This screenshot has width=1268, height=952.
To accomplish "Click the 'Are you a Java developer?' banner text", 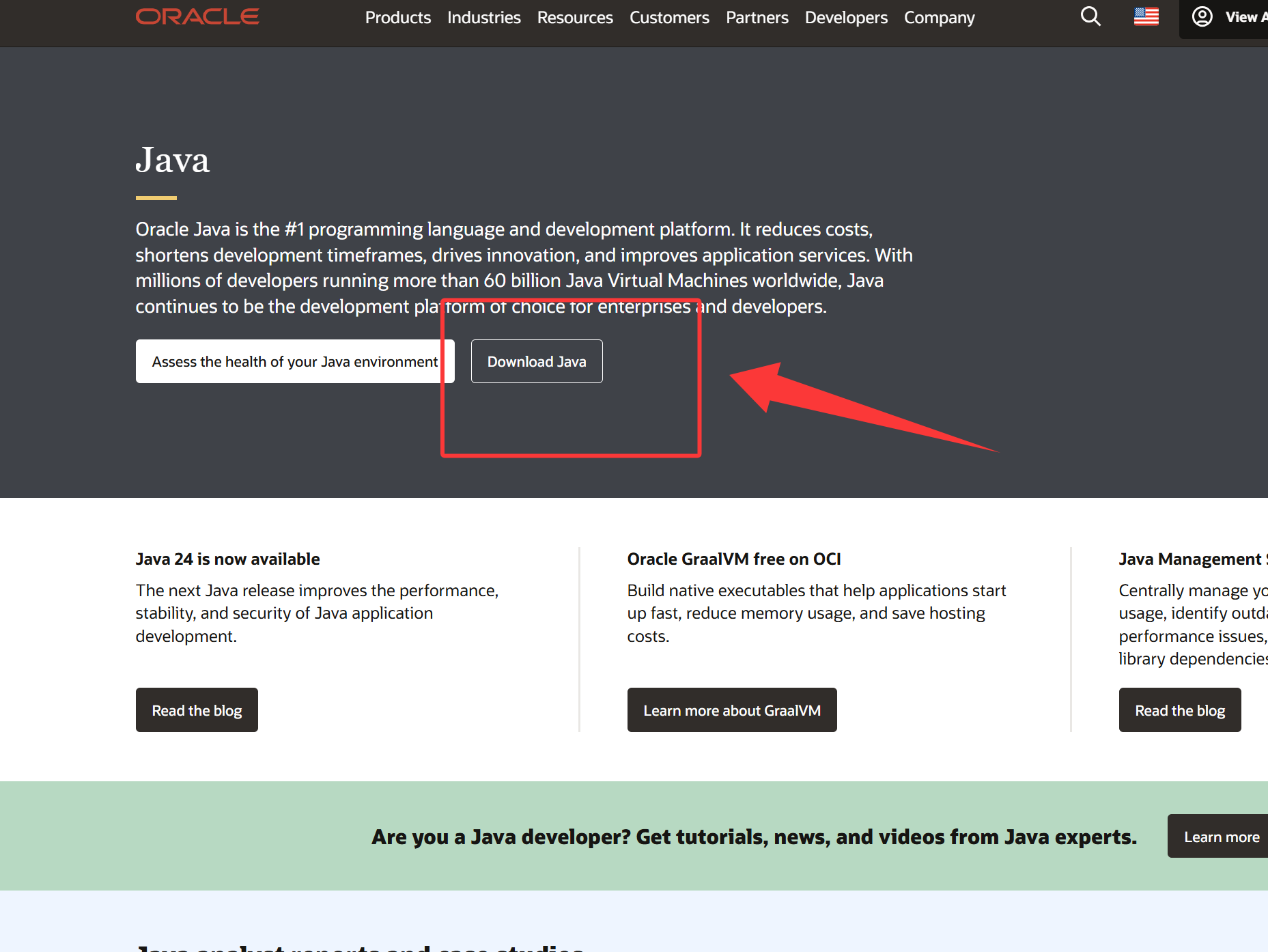I will (x=755, y=837).
